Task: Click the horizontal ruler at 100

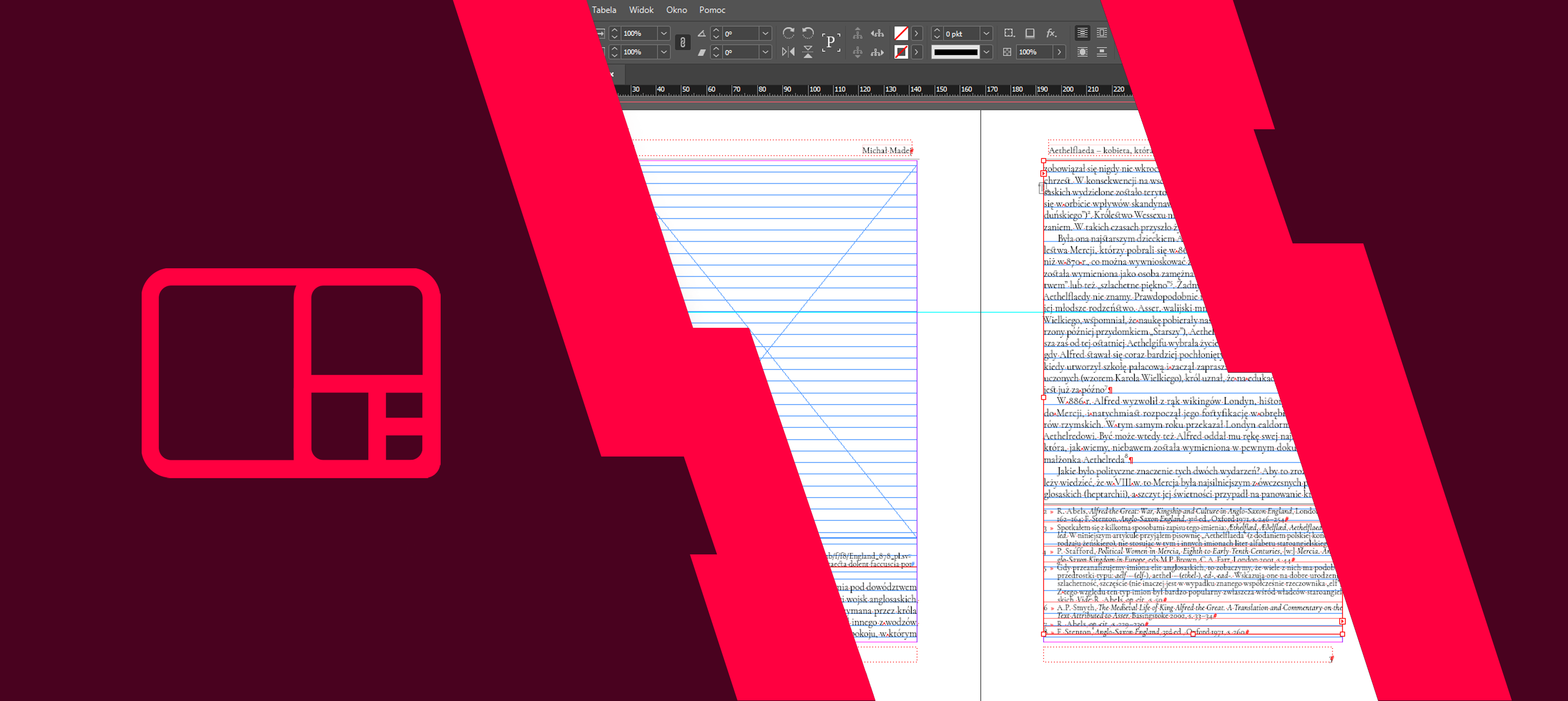Action: tap(814, 90)
